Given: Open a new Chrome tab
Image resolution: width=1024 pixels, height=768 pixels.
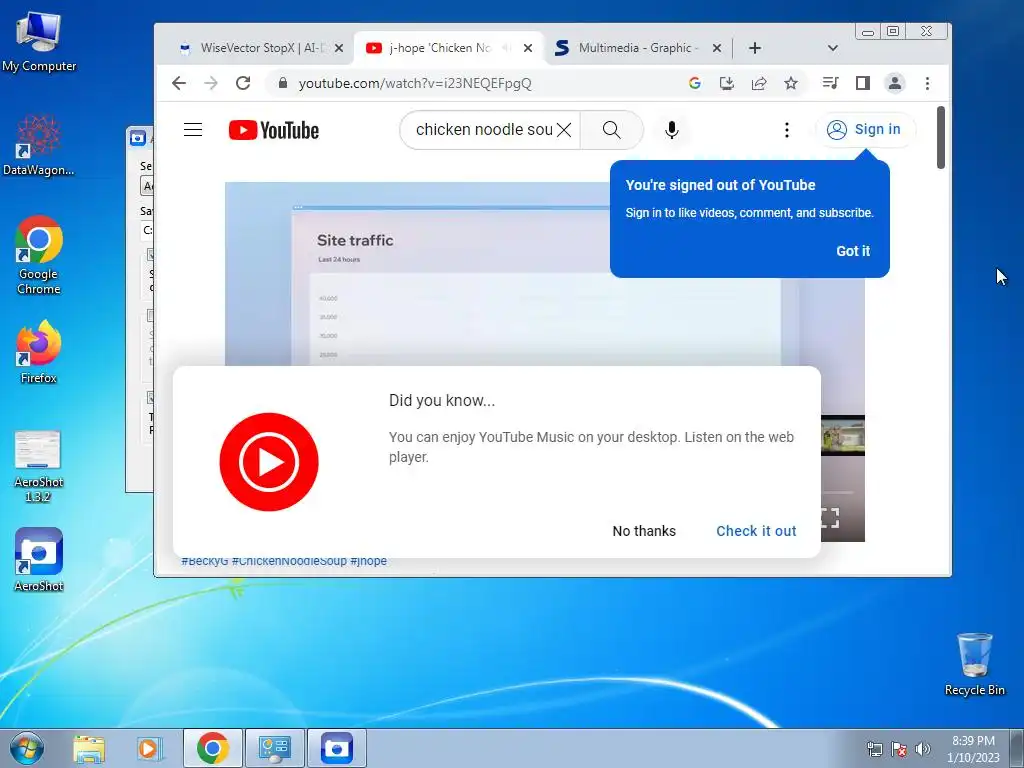Looking at the screenshot, I should point(755,48).
